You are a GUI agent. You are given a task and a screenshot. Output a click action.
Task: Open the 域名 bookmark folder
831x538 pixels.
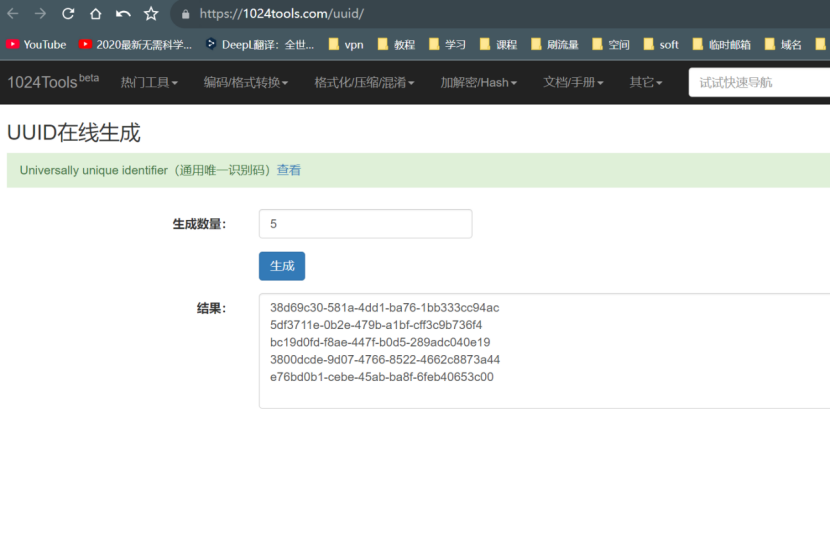783,45
